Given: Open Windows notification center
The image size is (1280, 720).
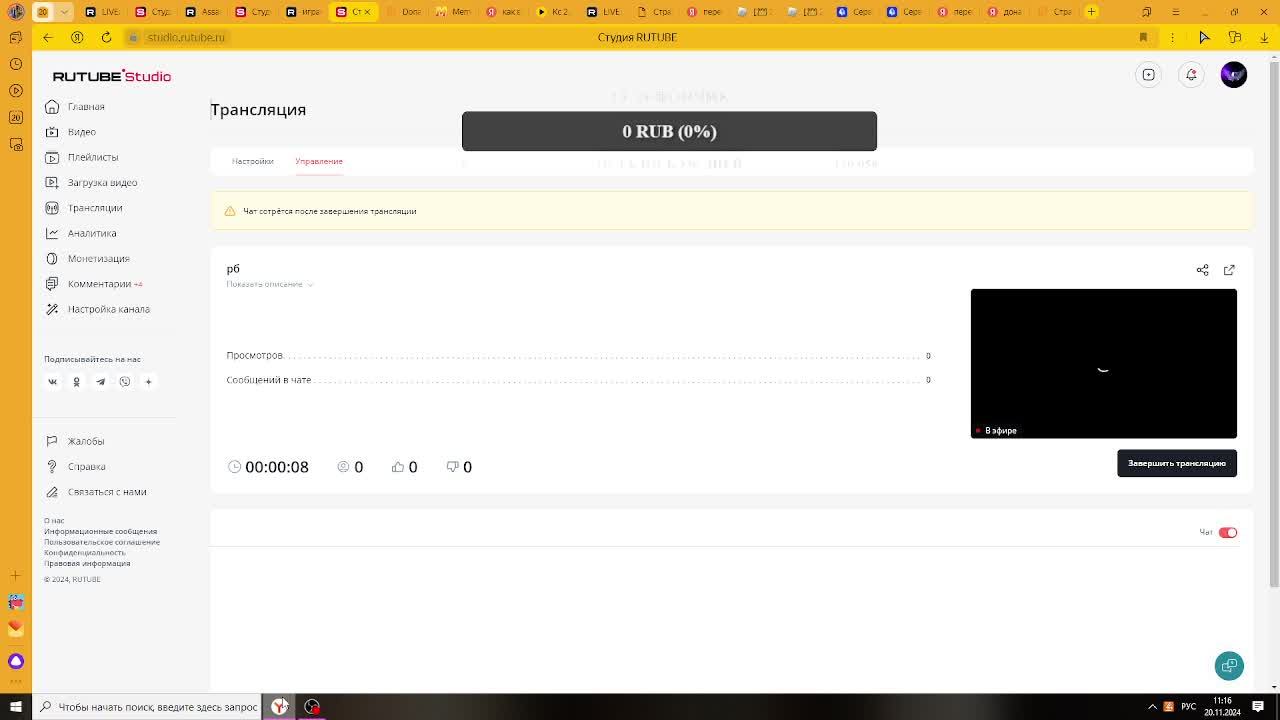Looking at the screenshot, I should [x=1258, y=707].
